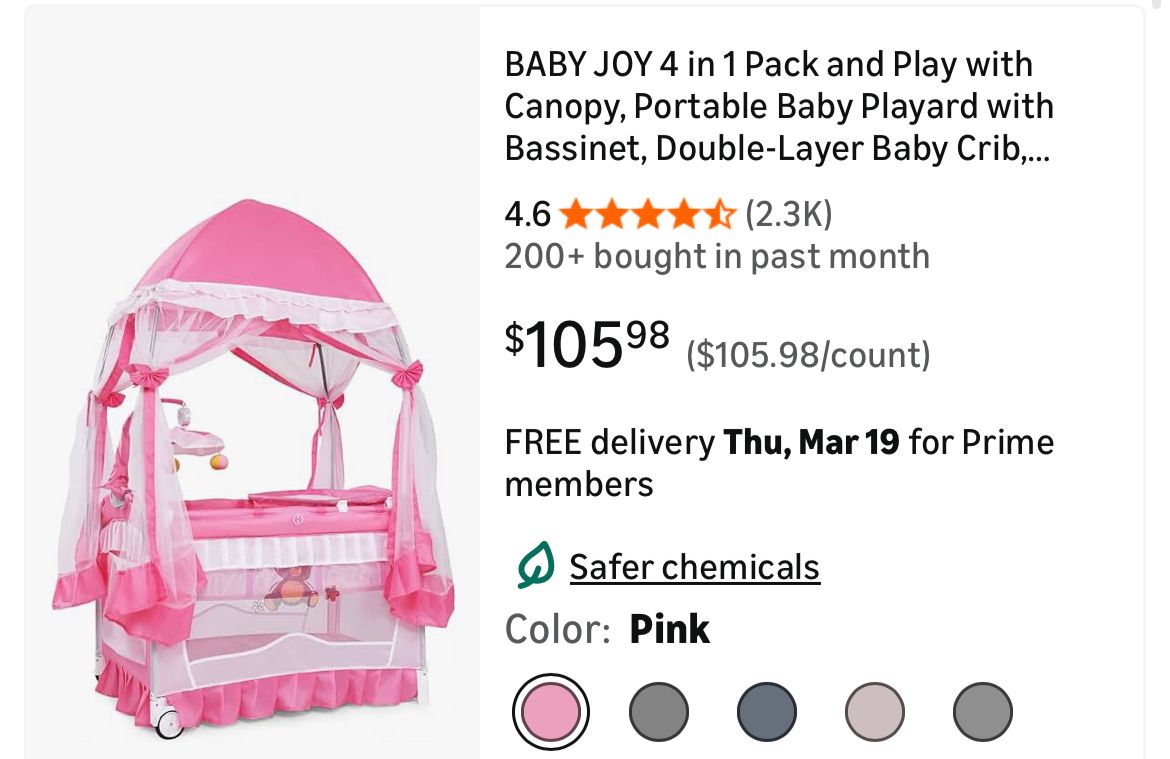Click the green Safer chemicals leaf icon
1170x759 pixels.
(x=535, y=567)
